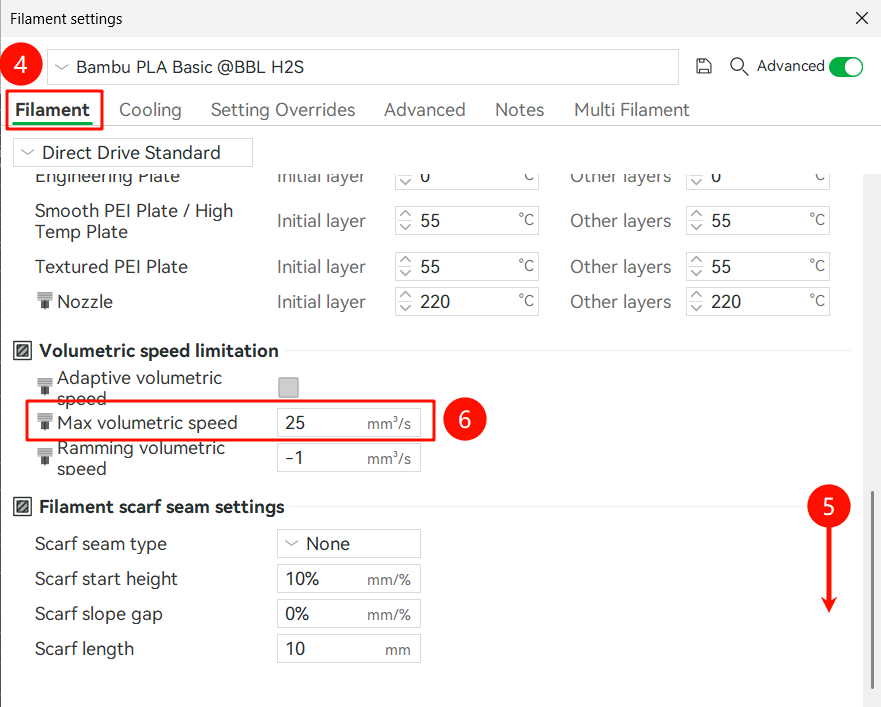The height and width of the screenshot is (707, 881).
Task: Click the Max volumetric speed input field
Action: pyautogui.click(x=322, y=423)
